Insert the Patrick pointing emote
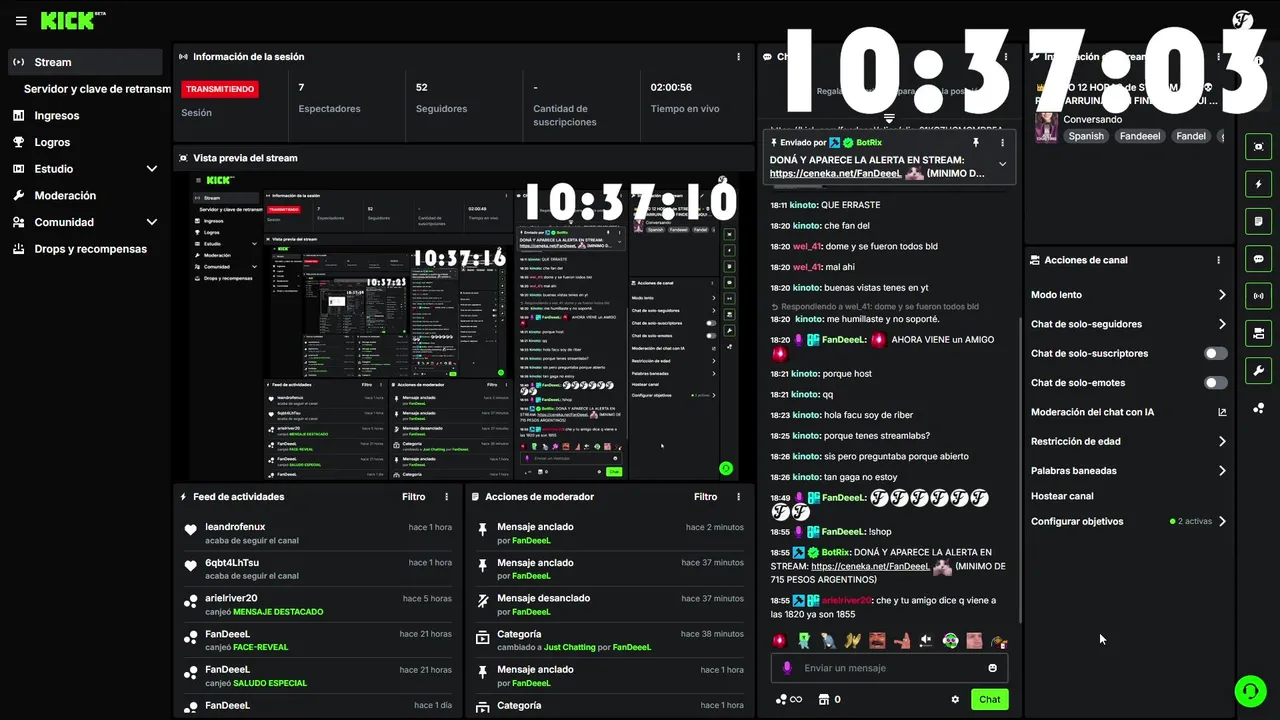 tap(903, 641)
